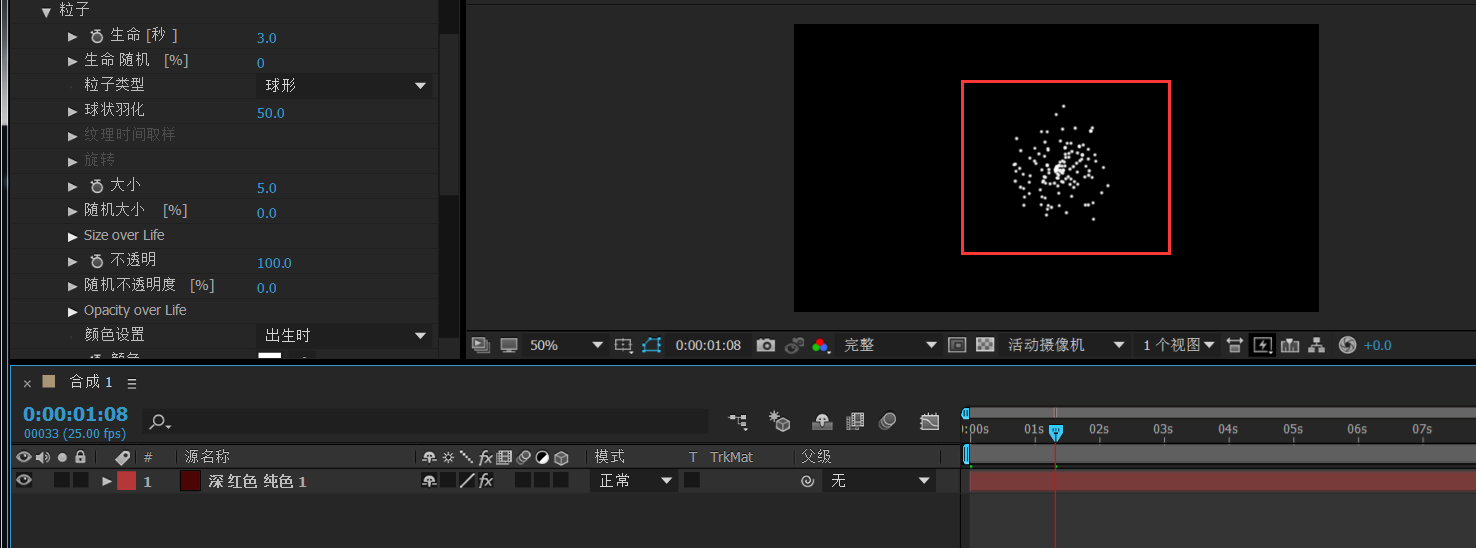1476x548 pixels.
Task: Open the 粒子类型 球形 dropdown
Action: 345,86
